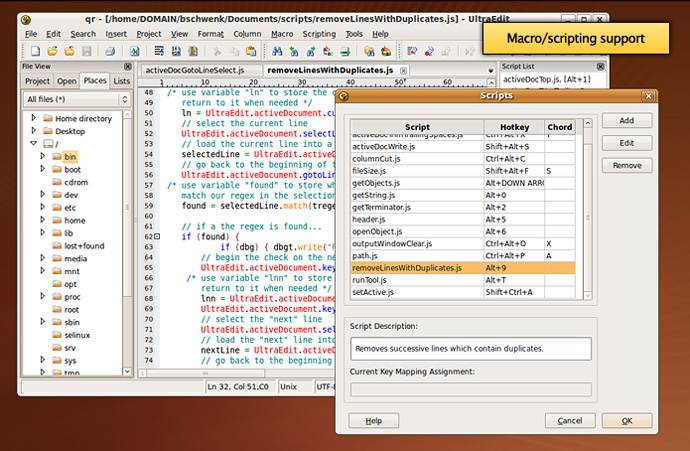Screen dimensions: 690x451
Task: Select fileSize.js in the scripts list
Action: (463, 171)
